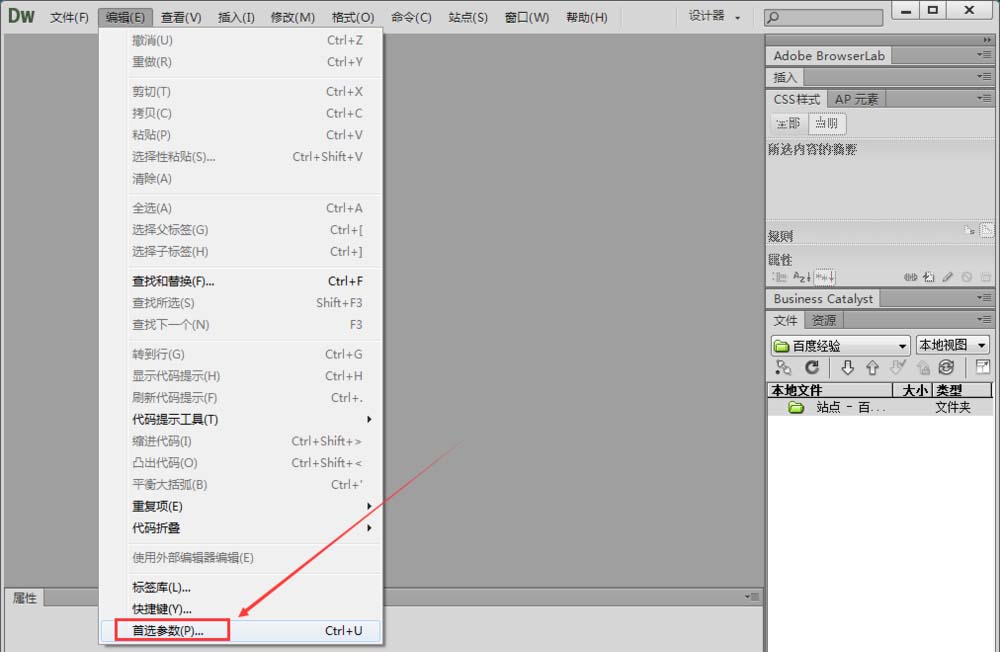The image size is (1000, 652).
Task: Toggle the 全部 view in CSS样式 panel
Action: click(788, 122)
